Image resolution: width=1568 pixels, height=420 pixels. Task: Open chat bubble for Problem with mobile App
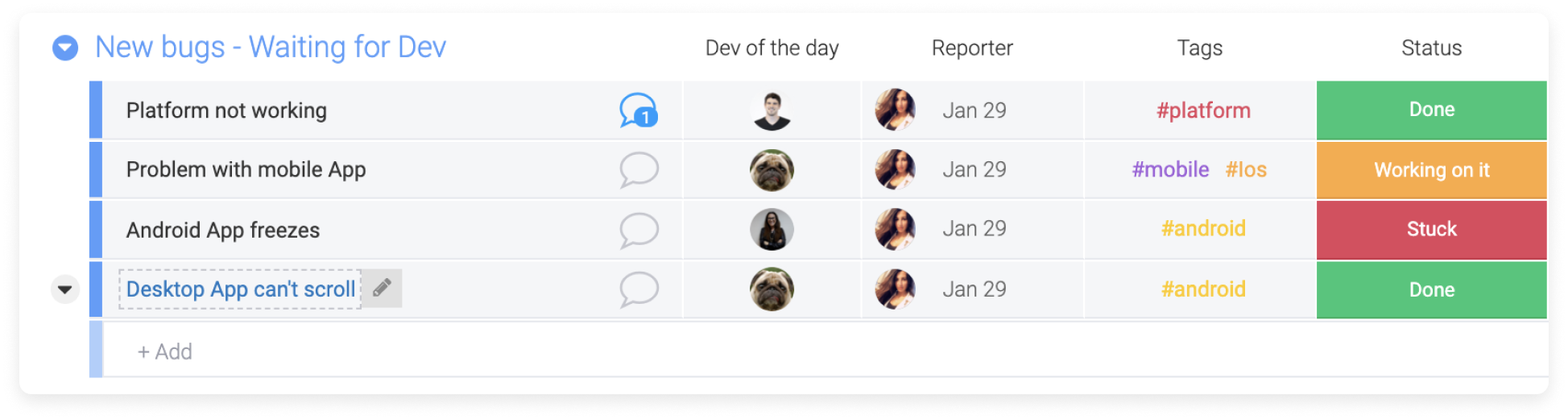click(639, 170)
